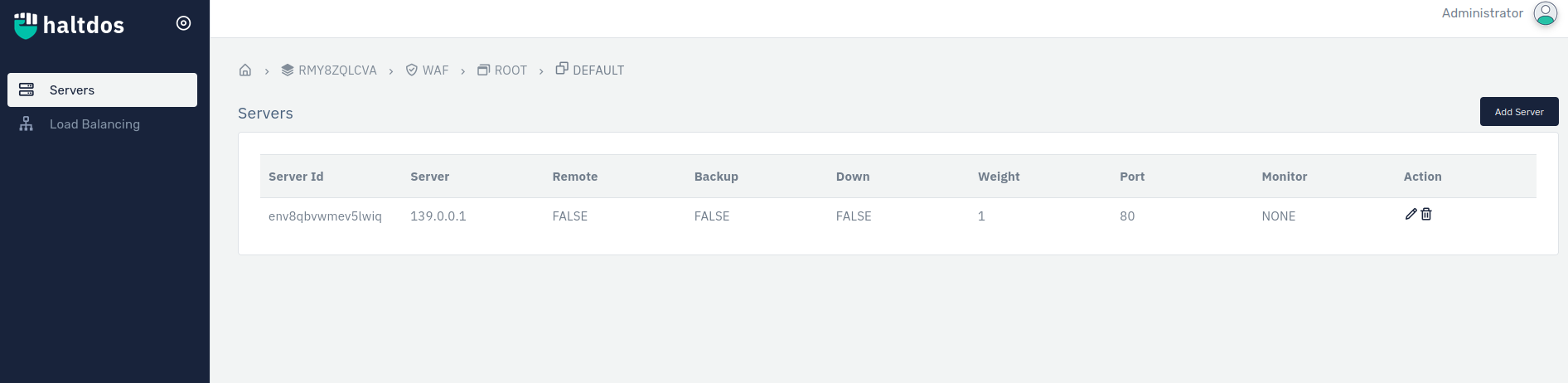Go to home via breadcrumb house icon

point(245,70)
